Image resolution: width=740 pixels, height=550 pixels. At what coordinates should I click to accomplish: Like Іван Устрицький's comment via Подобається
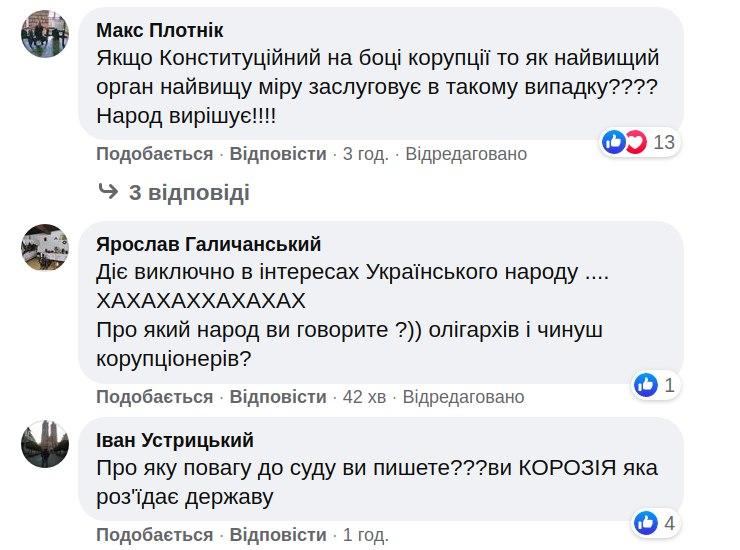tap(154, 535)
